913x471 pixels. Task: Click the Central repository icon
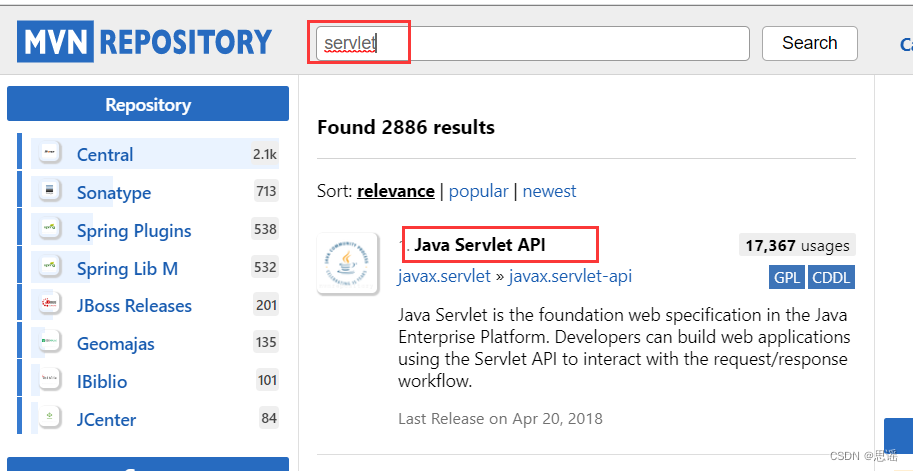coord(49,153)
